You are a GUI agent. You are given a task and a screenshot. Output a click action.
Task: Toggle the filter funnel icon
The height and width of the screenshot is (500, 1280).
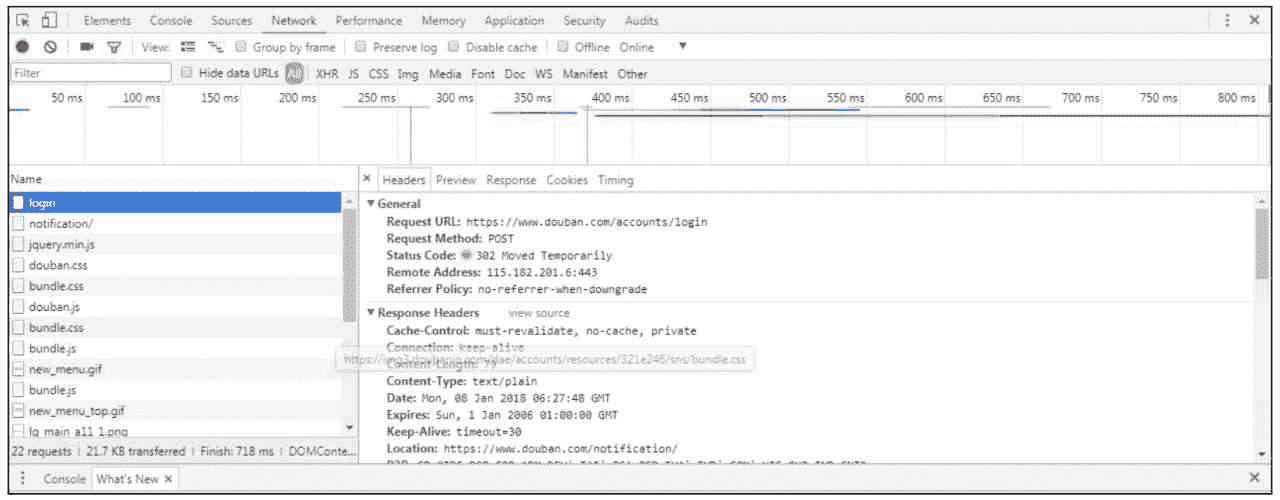pyautogui.click(x=114, y=47)
